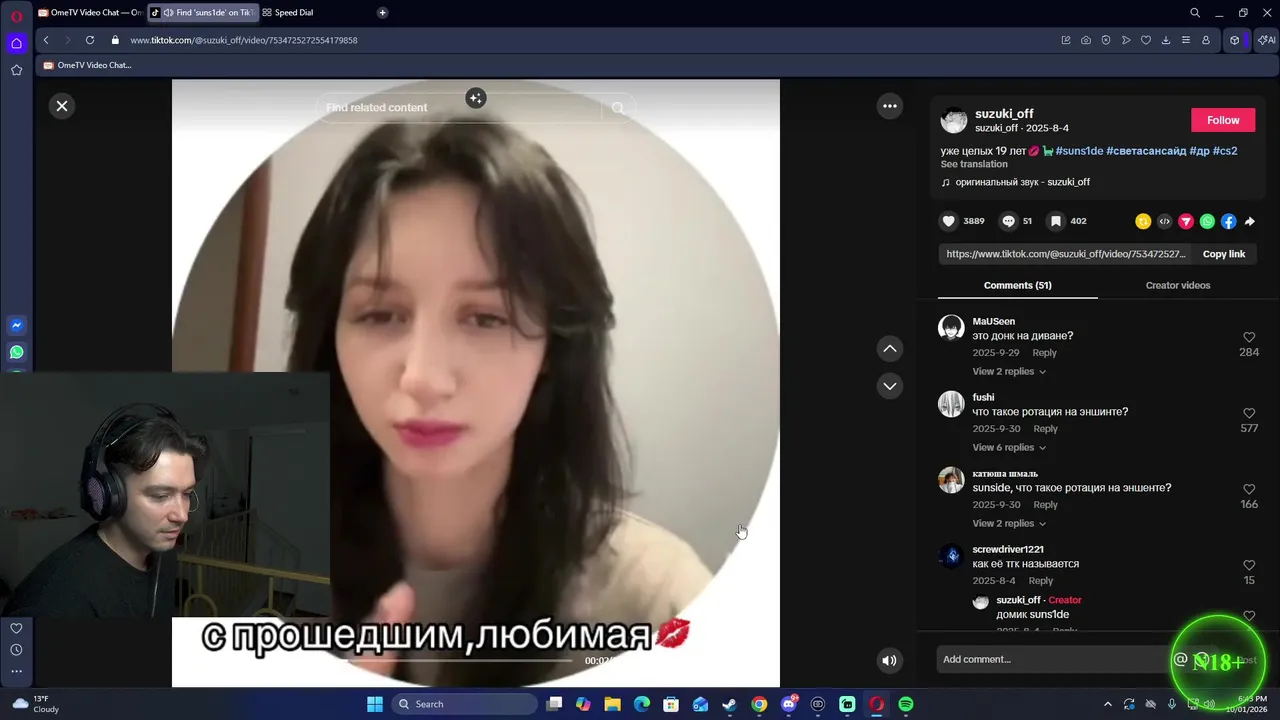1280x720 pixels.
Task: Open browser extensions cube icon
Action: 1235,40
